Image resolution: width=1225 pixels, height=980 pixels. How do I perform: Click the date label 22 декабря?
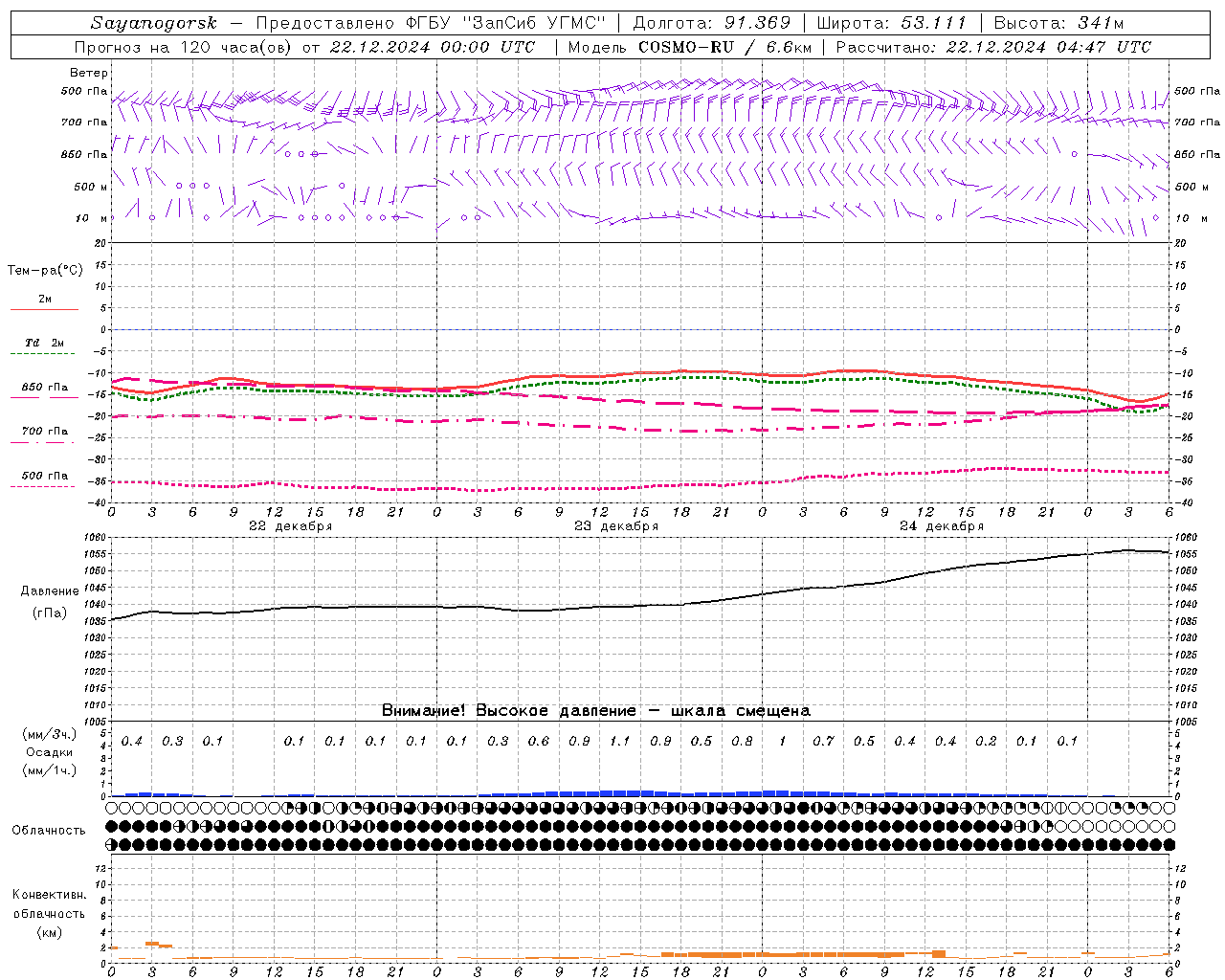pos(291,526)
